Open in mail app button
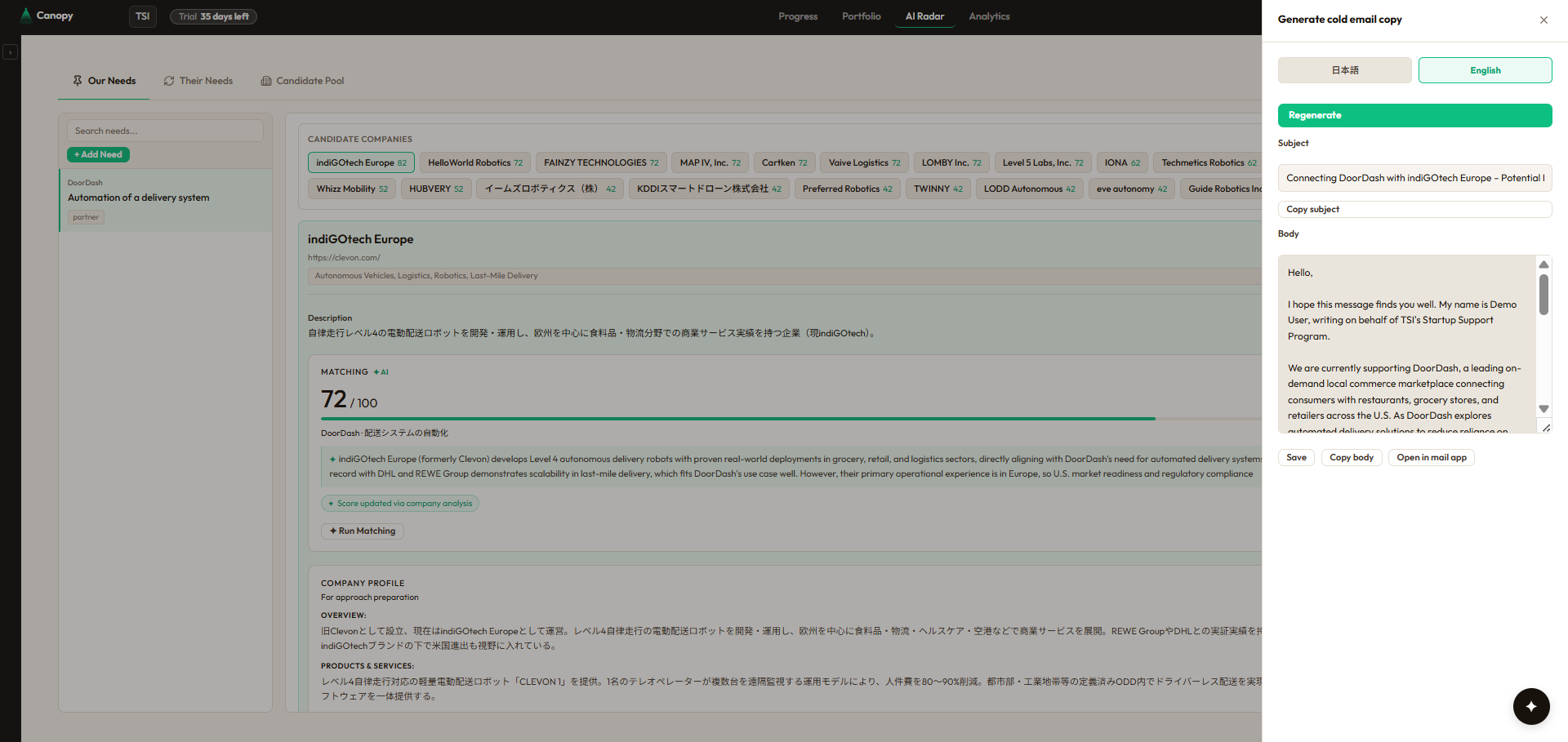This screenshot has width=1568, height=742. (x=1432, y=457)
